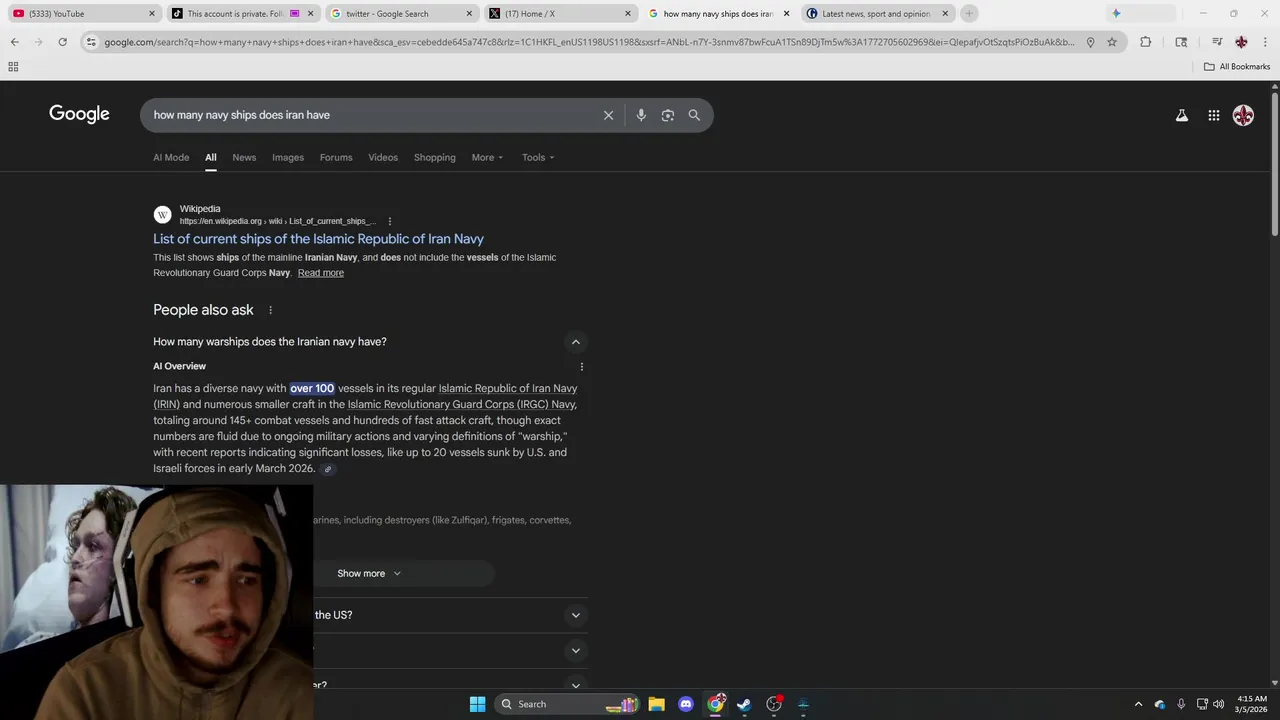Screen dimensions: 1280x720
Task: Open Google Lens image search
Action: (x=668, y=115)
